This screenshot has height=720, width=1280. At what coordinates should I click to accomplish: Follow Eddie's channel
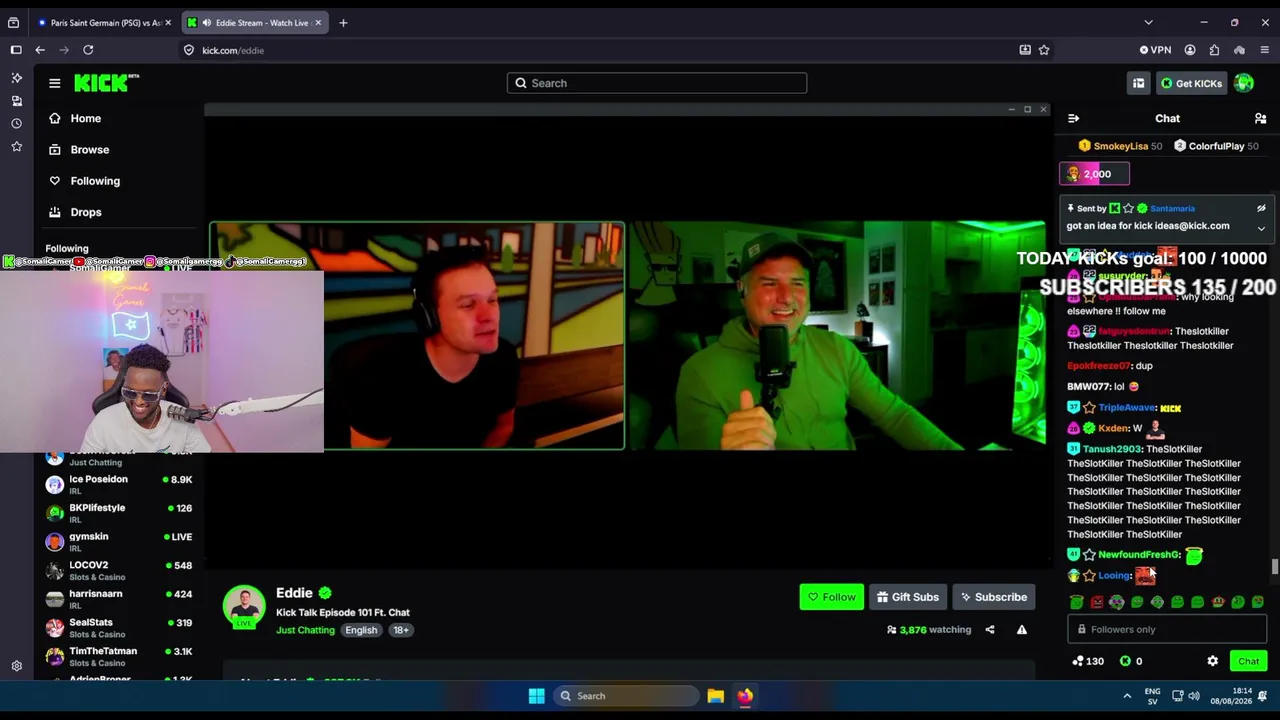[x=832, y=597]
